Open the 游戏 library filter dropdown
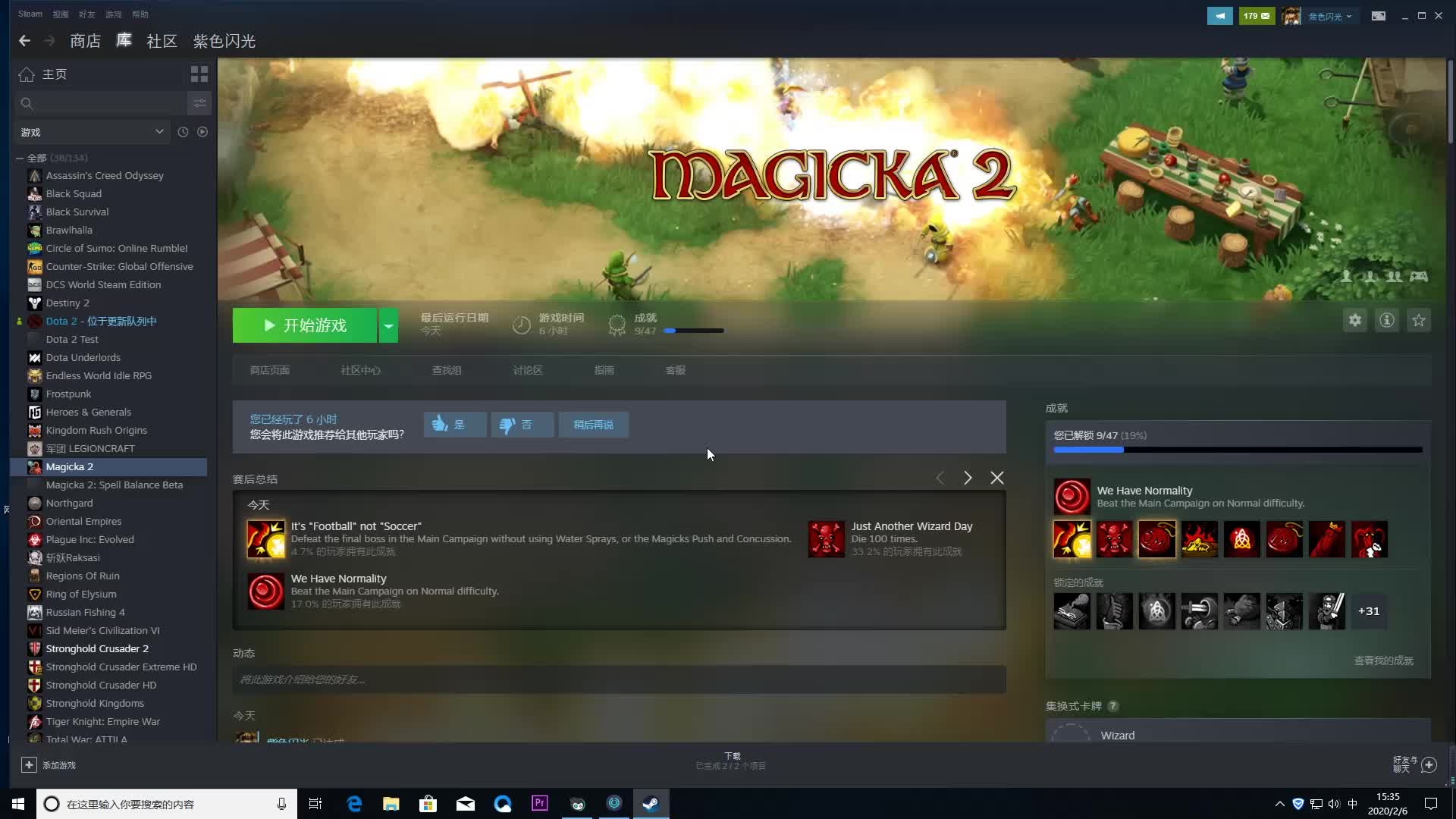Image resolution: width=1456 pixels, height=819 pixels. coord(91,131)
